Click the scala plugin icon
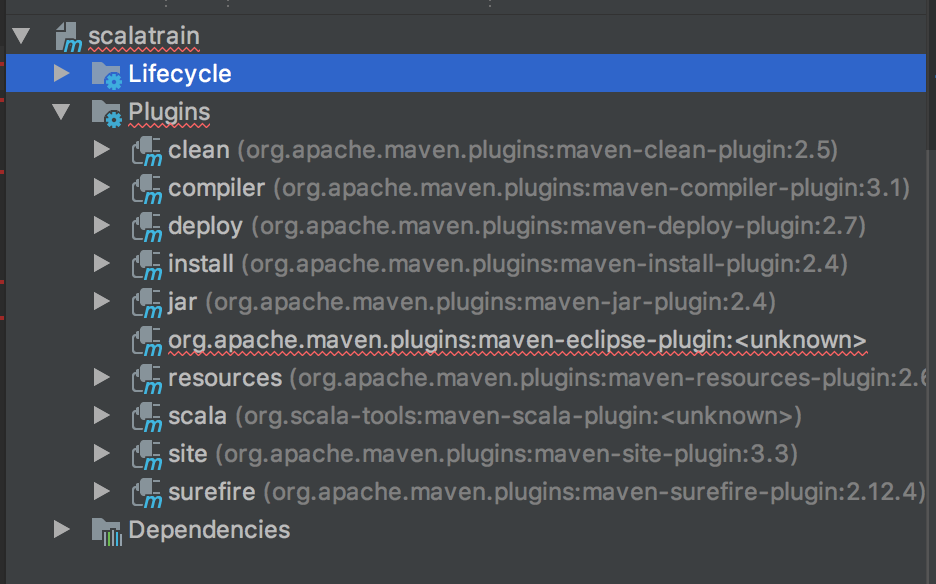Screen dimensions: 936x584 146,416
